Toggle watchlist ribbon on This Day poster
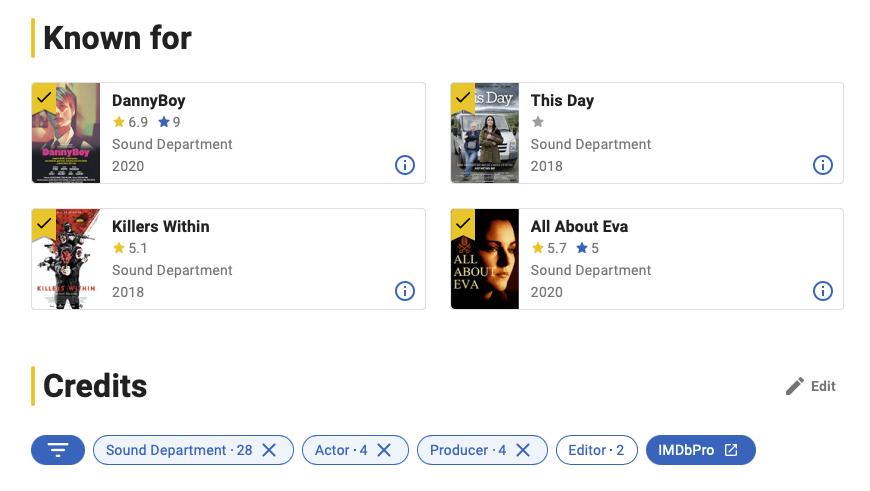Viewport: 870px width, 491px height. [463, 98]
